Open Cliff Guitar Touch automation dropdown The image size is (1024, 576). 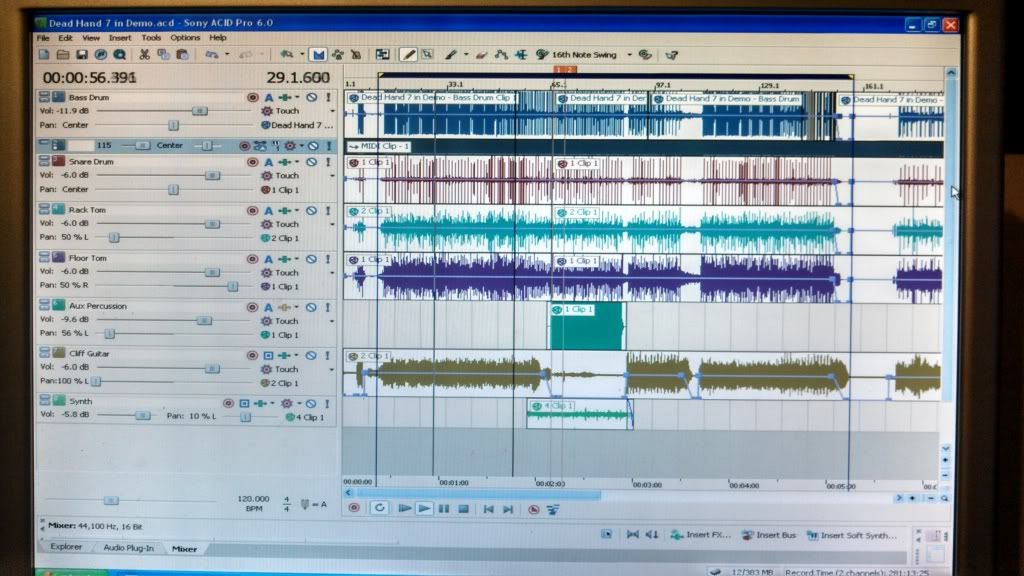pos(332,369)
